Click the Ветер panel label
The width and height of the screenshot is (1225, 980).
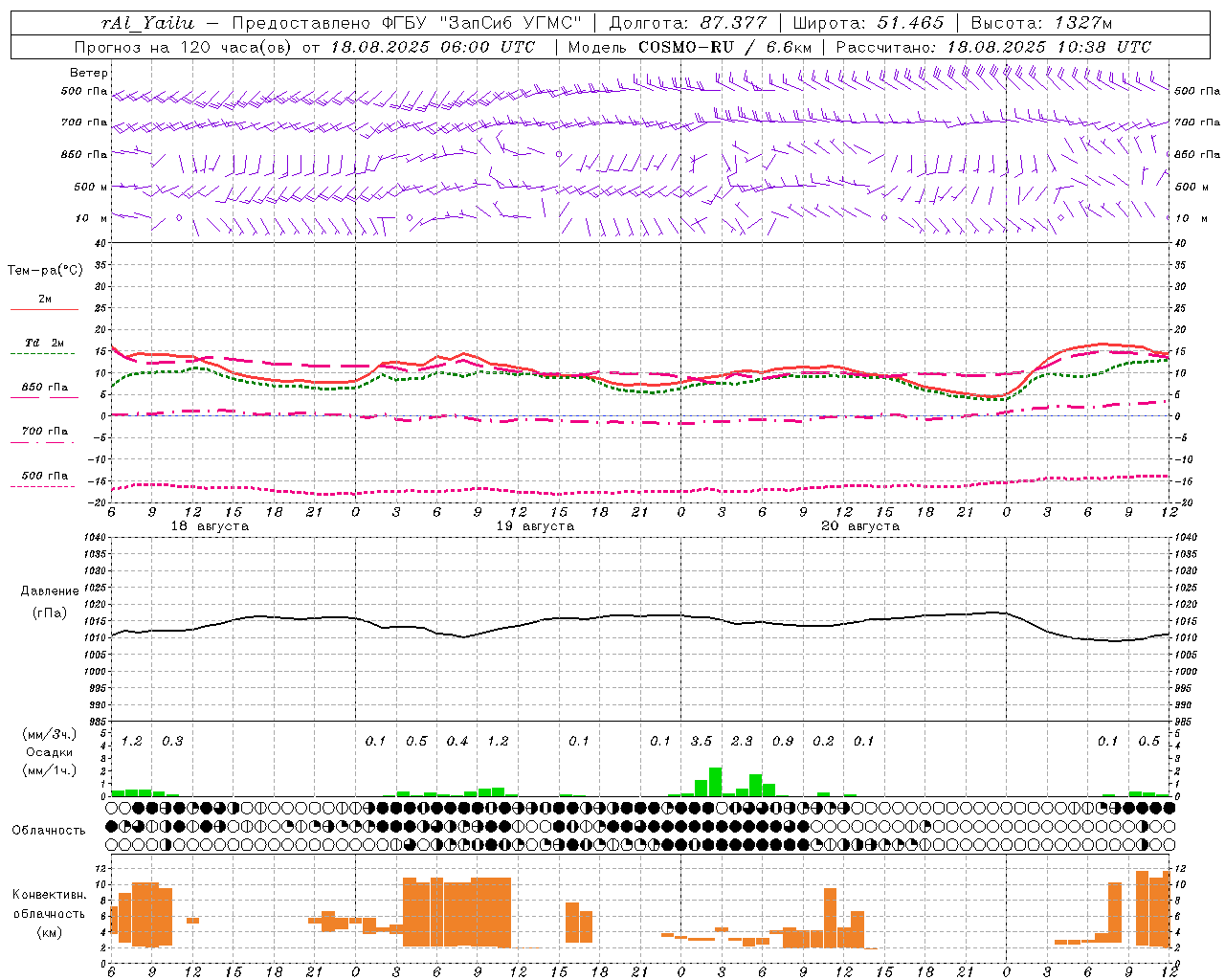(x=89, y=73)
